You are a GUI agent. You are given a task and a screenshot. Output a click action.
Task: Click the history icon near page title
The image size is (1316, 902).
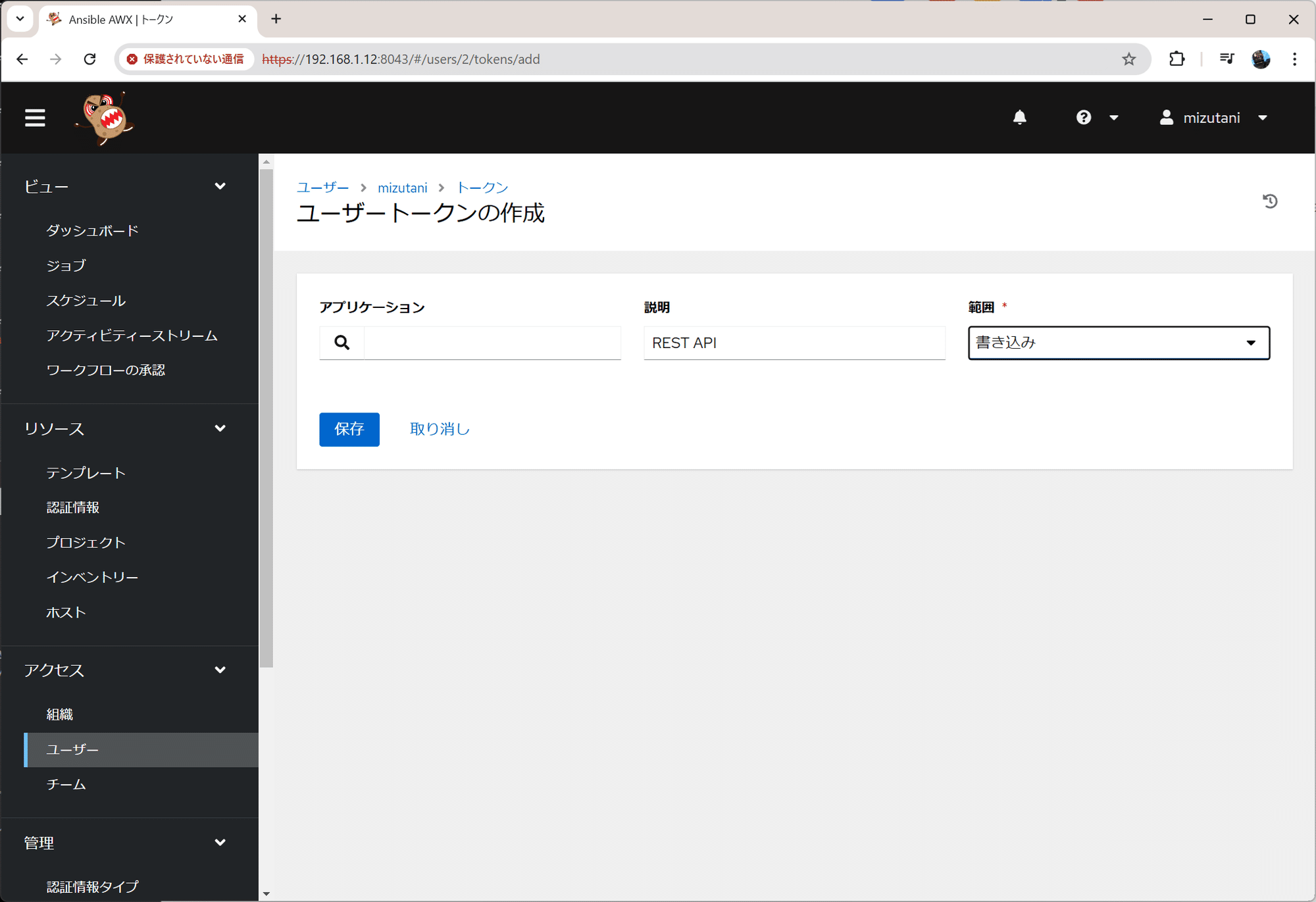pyautogui.click(x=1271, y=201)
